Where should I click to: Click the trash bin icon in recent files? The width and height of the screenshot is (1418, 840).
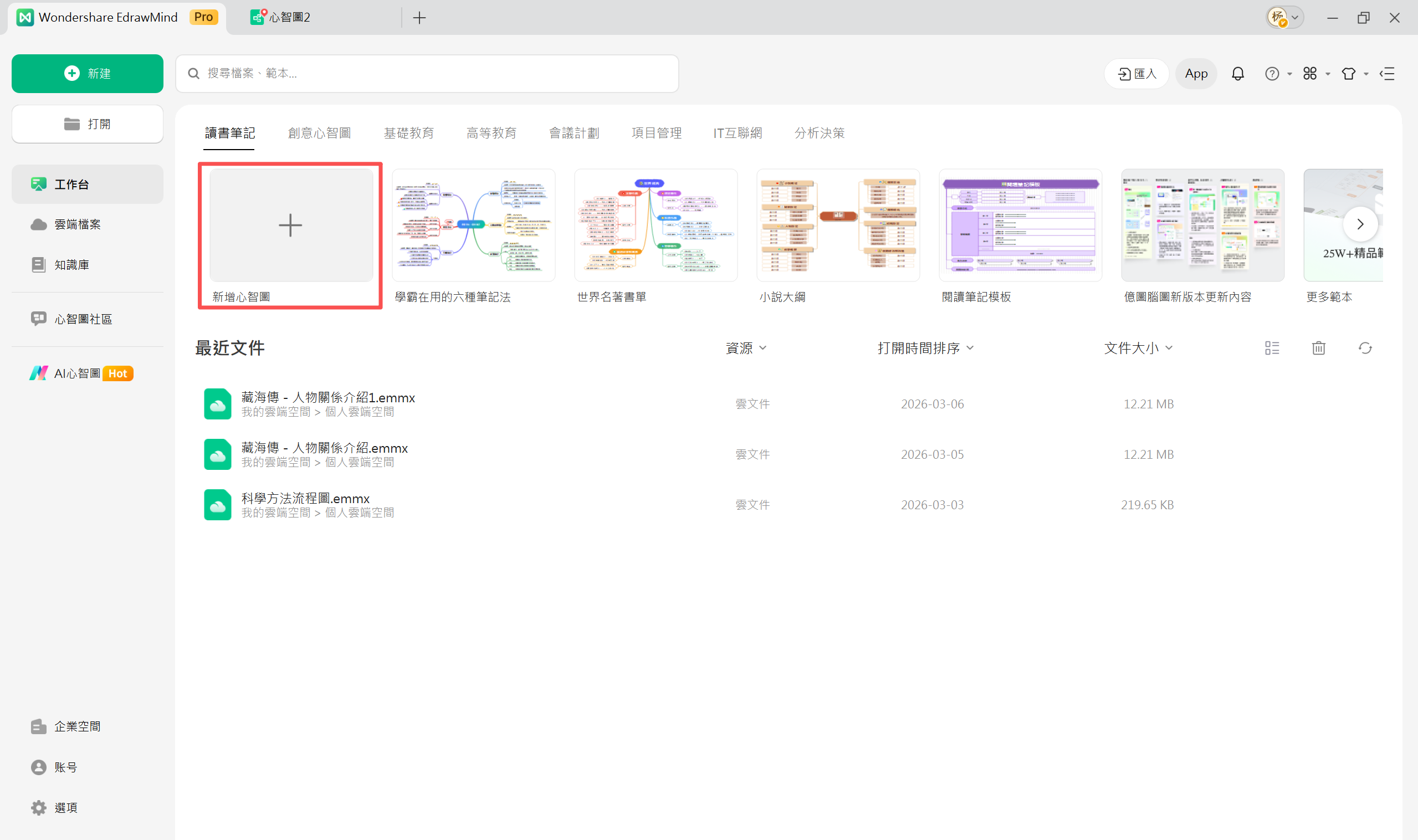point(1318,348)
